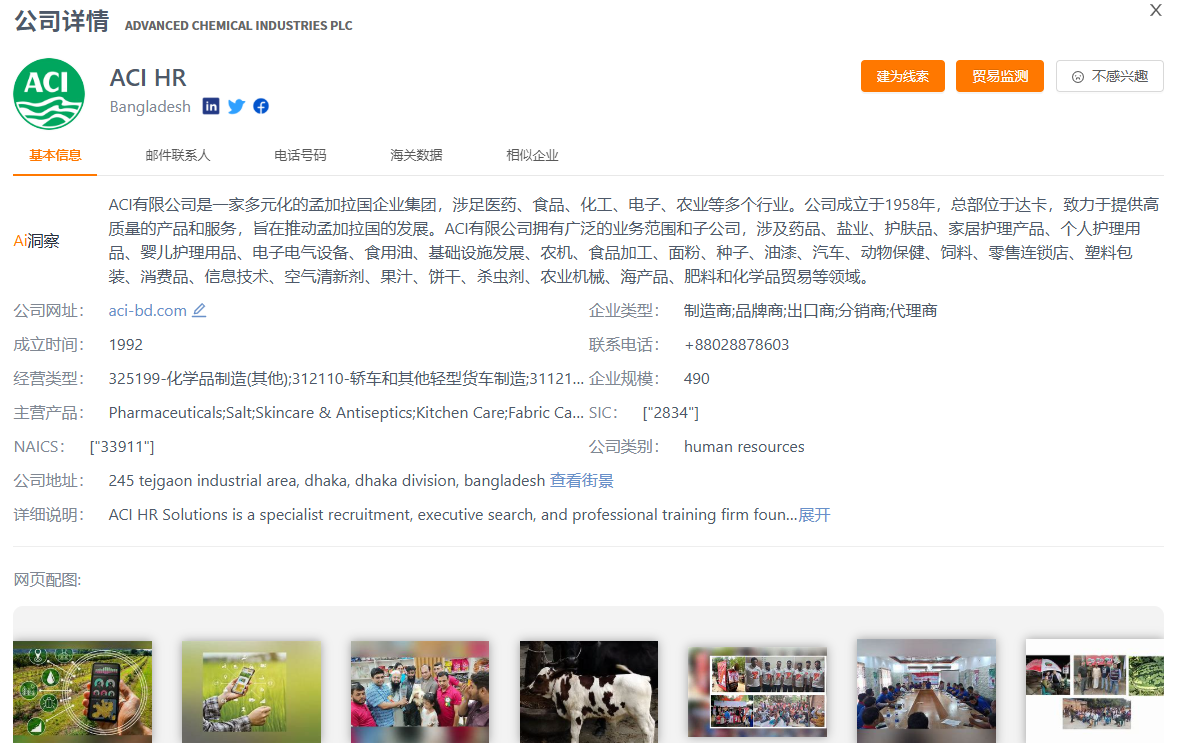Click the 贸易监测 button
Screen dimensions: 1184x743
[1000, 76]
